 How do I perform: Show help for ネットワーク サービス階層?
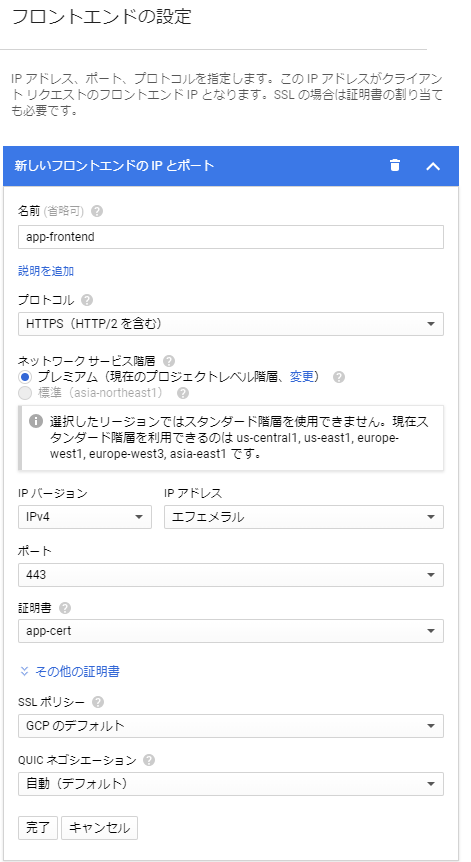coord(169,361)
